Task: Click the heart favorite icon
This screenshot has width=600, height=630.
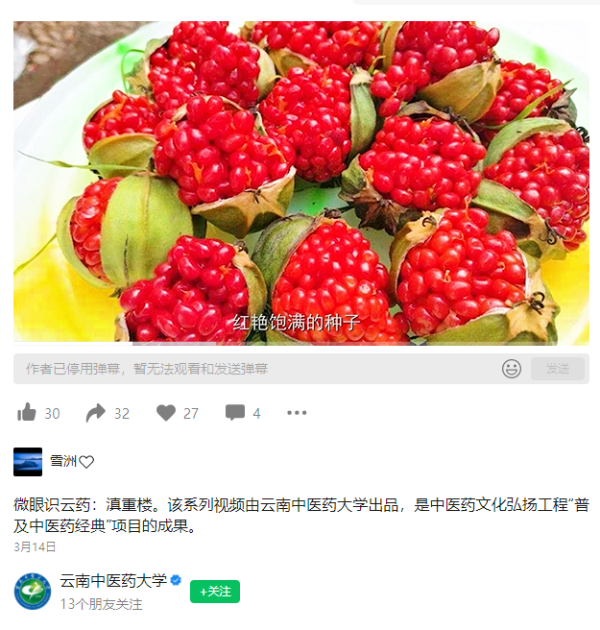Action: click(166, 413)
